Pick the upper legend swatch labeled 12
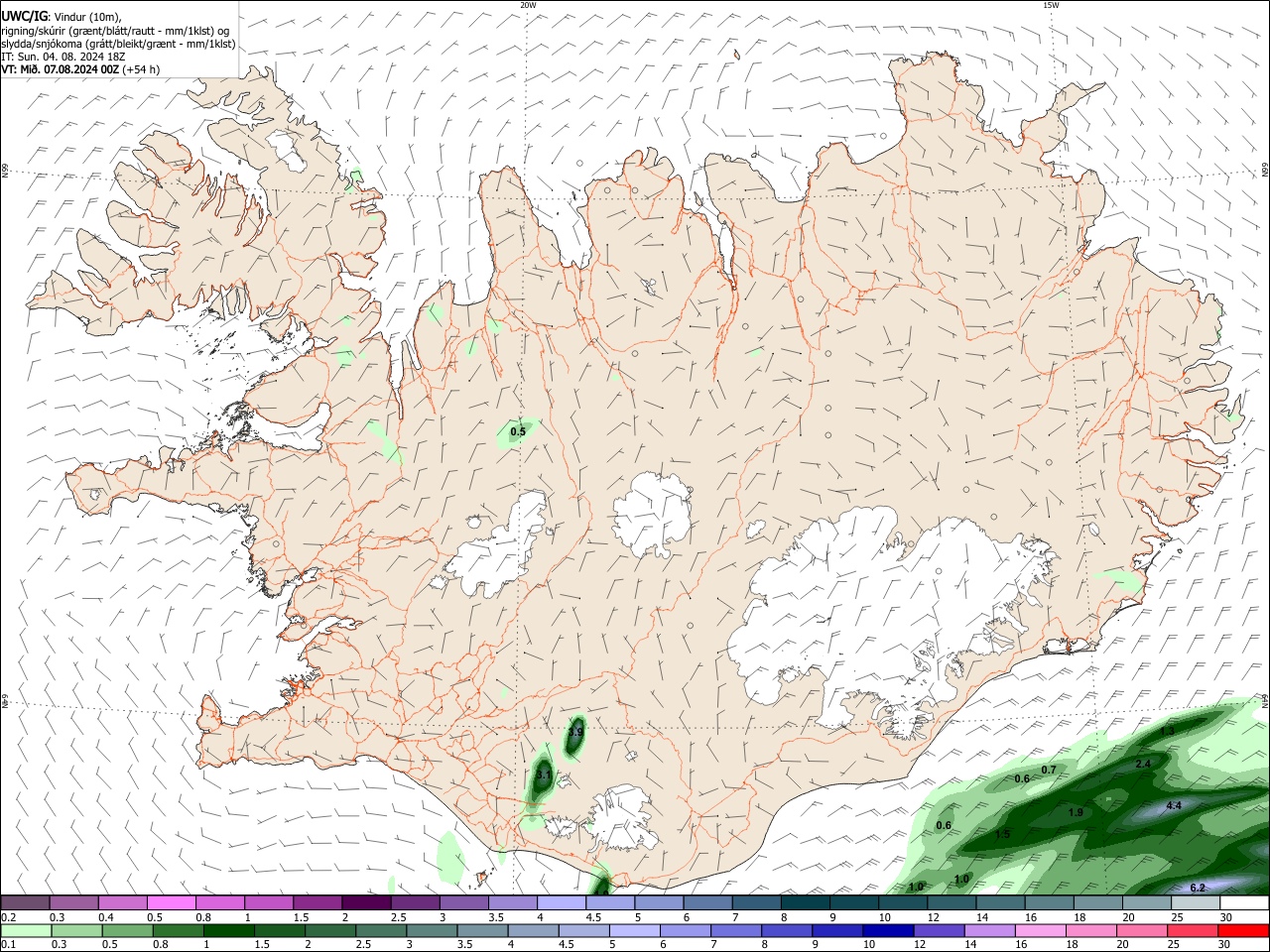The image size is (1270, 952). pyautogui.click(x=952, y=902)
